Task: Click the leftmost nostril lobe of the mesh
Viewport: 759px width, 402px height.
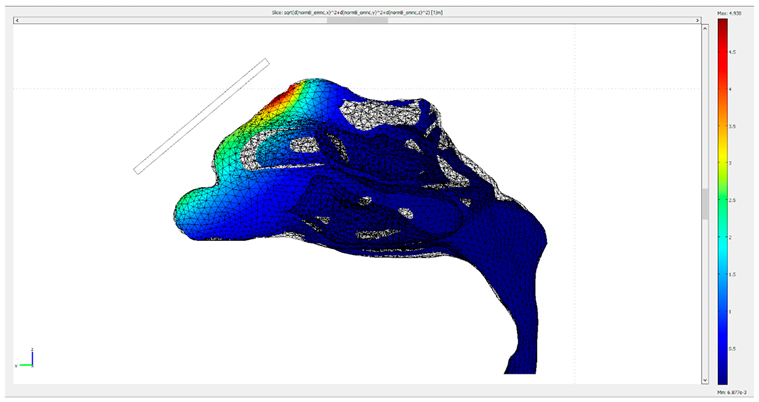Action: coord(188,208)
